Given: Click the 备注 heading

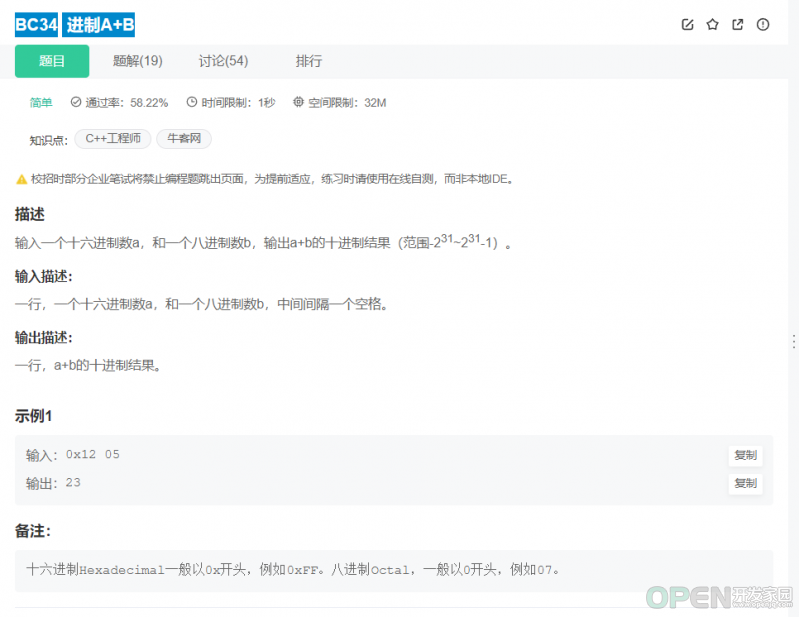Looking at the screenshot, I should (x=33, y=531).
